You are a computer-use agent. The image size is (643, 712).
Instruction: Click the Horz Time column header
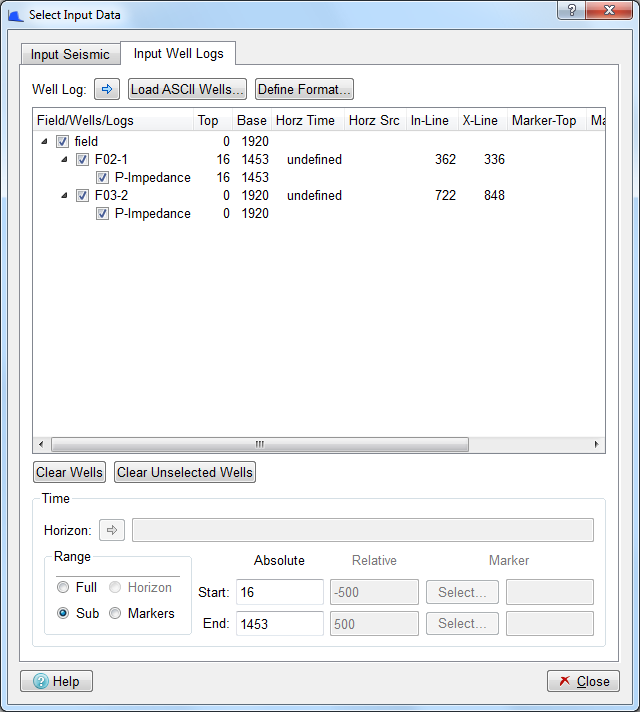click(x=308, y=120)
